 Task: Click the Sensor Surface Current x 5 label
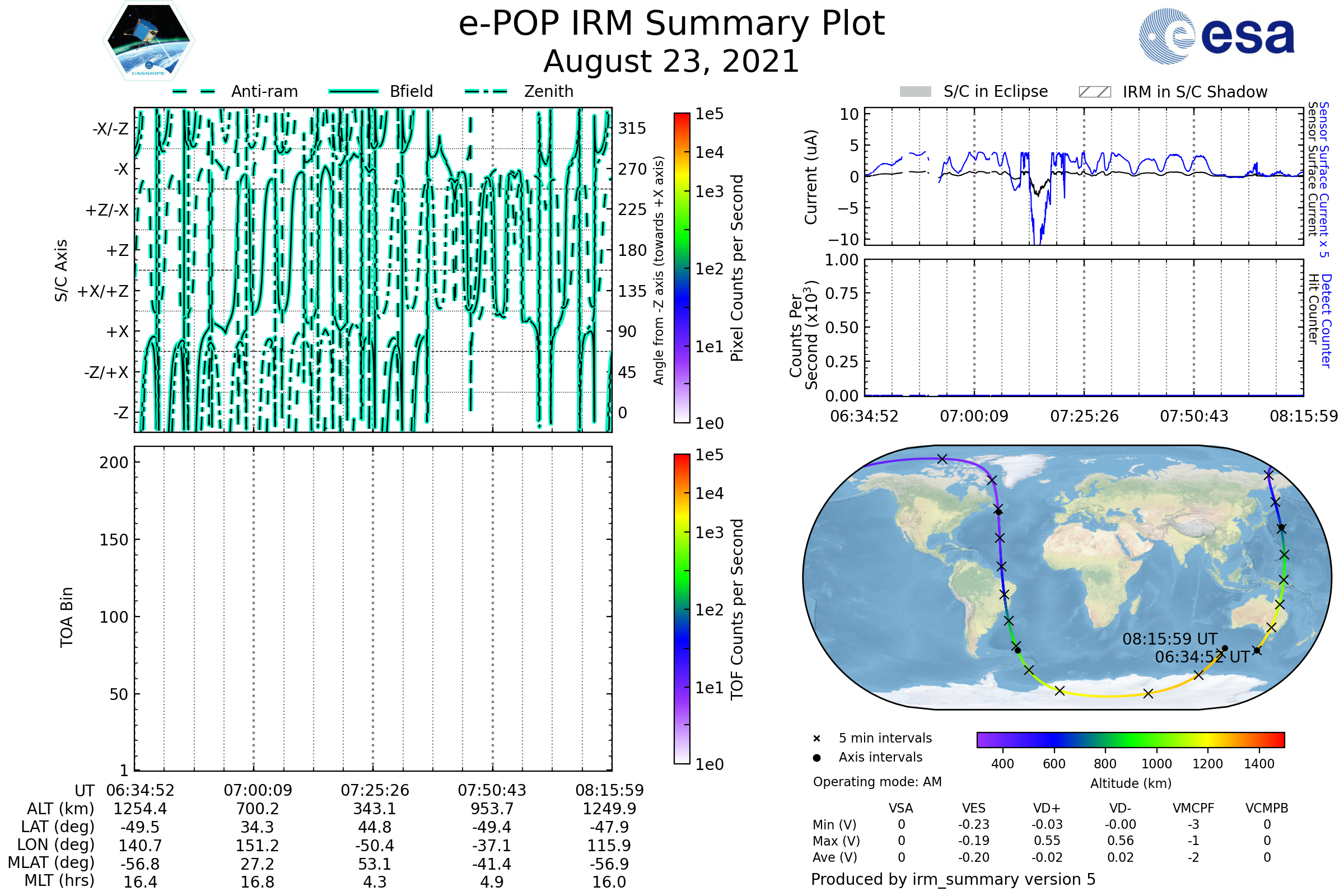(1323, 179)
